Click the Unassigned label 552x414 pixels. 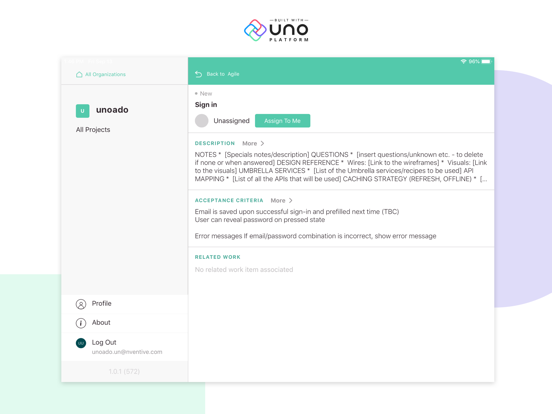tap(231, 121)
